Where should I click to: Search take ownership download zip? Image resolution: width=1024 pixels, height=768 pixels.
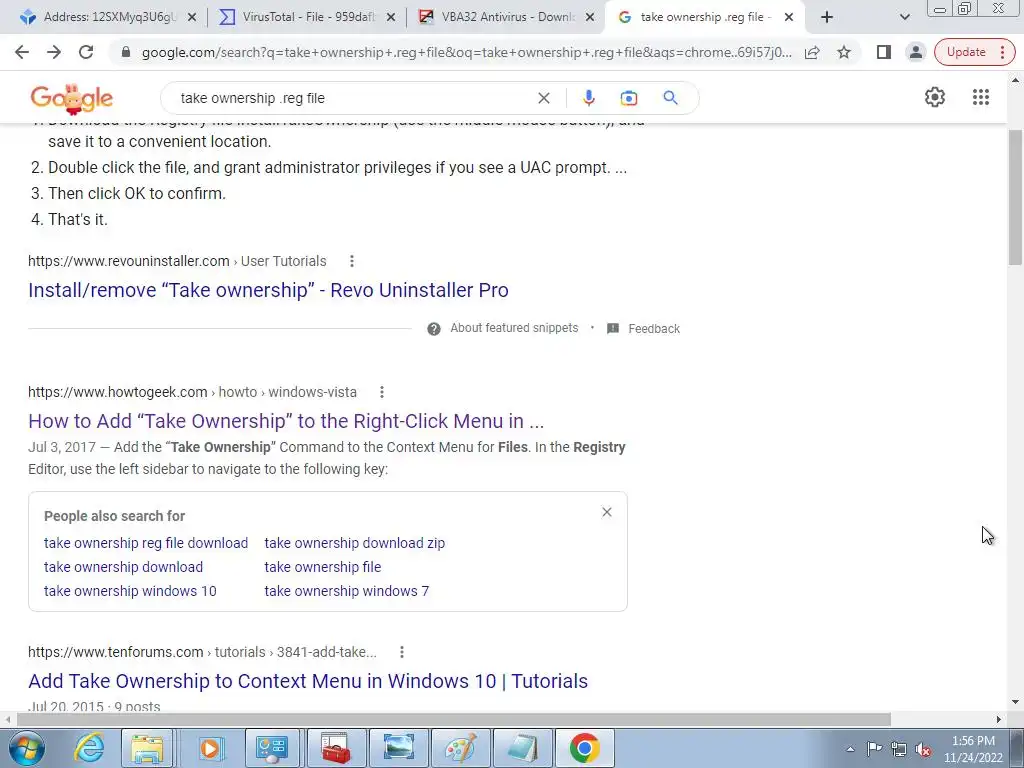click(x=355, y=543)
